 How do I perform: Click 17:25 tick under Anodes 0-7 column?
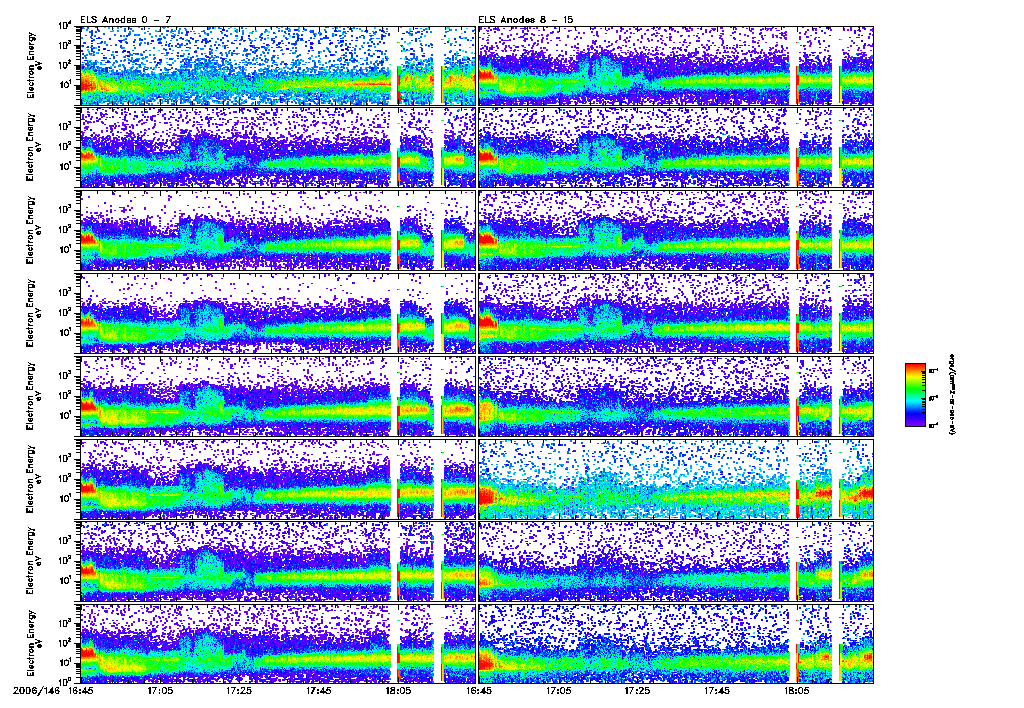tap(238, 690)
